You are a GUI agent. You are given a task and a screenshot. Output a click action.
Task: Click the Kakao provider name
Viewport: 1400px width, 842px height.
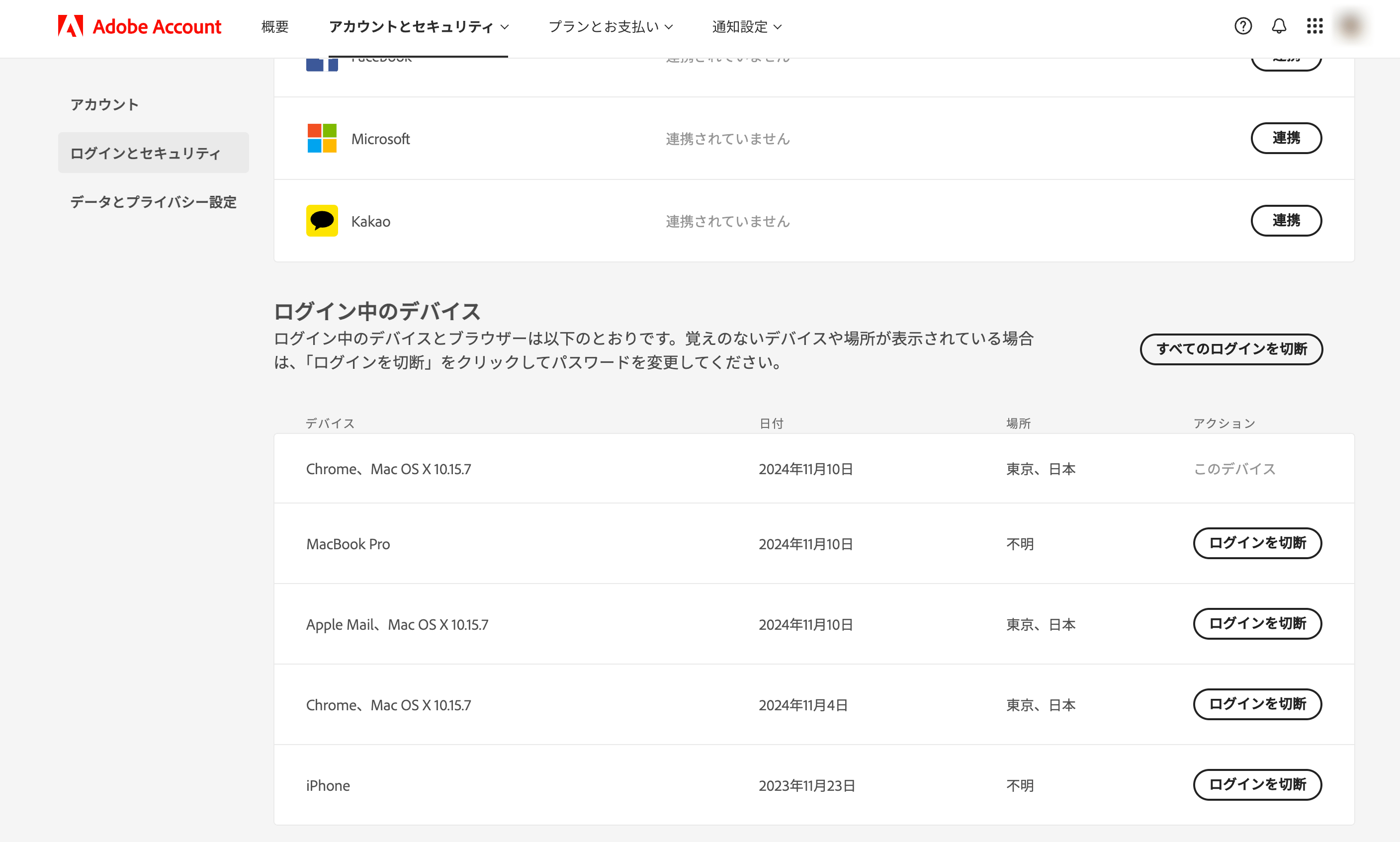coord(370,221)
